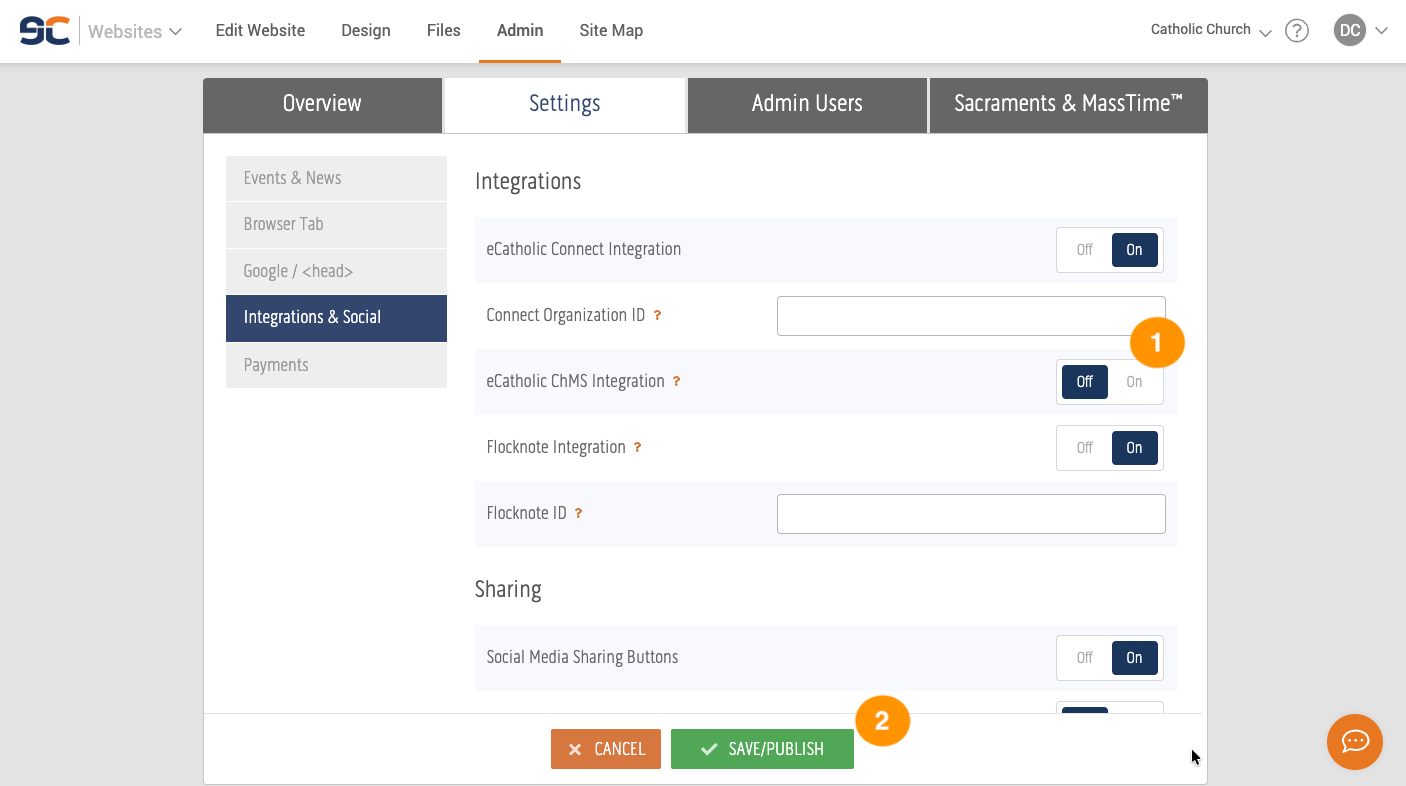Open Google / <head> settings
This screenshot has height=786, width=1406.
336,271
